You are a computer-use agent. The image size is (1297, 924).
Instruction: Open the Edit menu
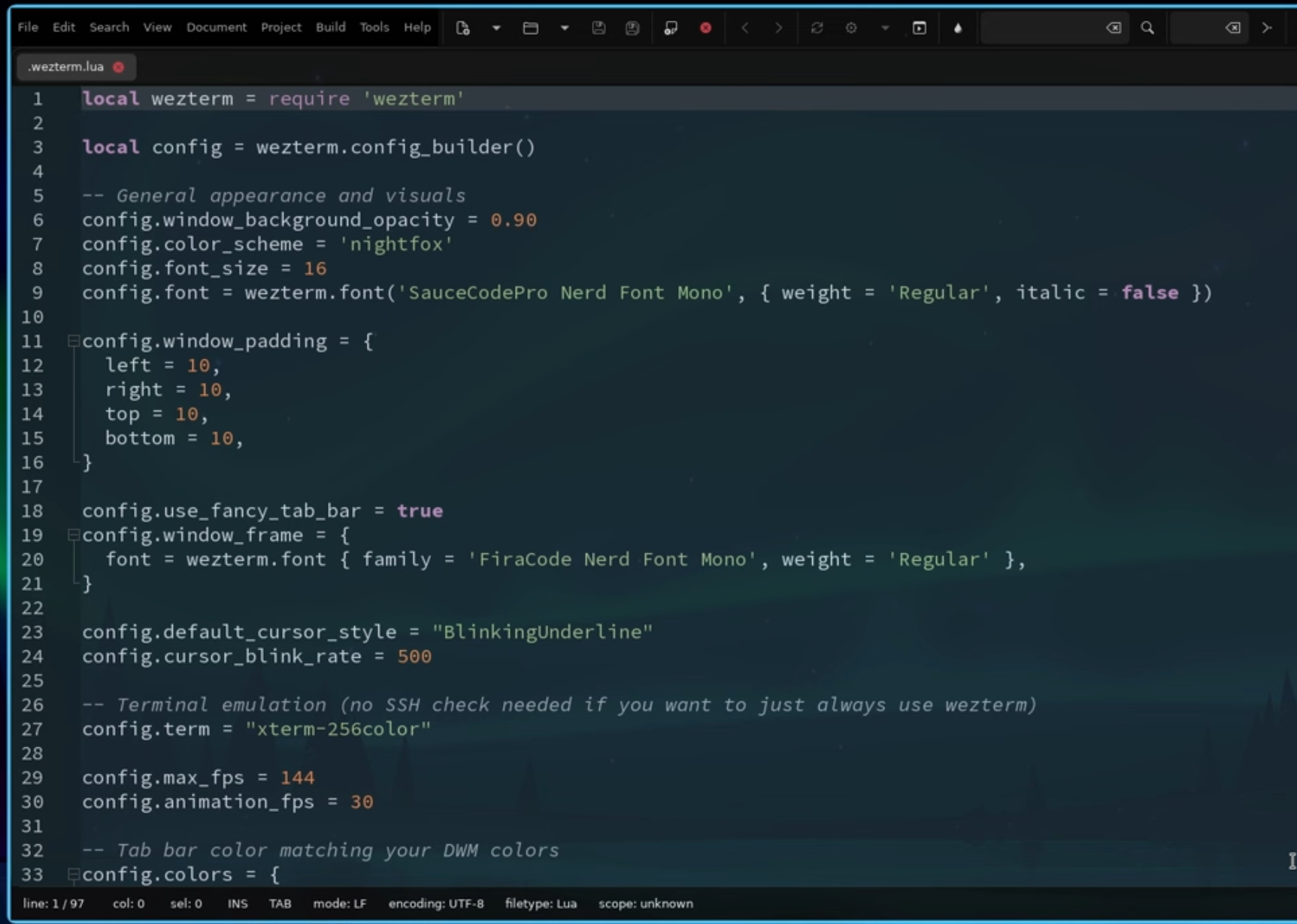pyautogui.click(x=64, y=27)
